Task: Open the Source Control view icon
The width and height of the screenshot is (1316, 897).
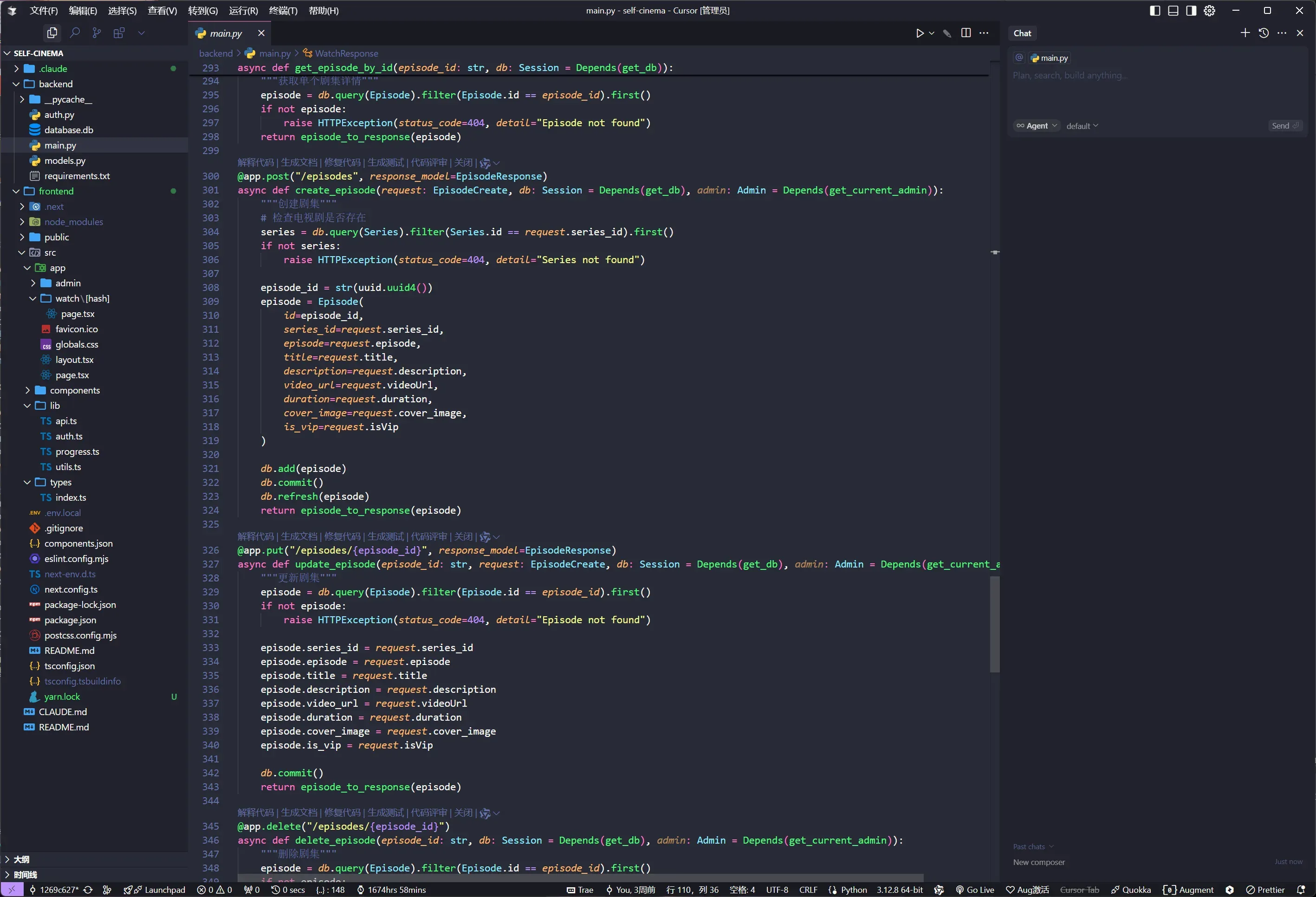Action: (97, 33)
